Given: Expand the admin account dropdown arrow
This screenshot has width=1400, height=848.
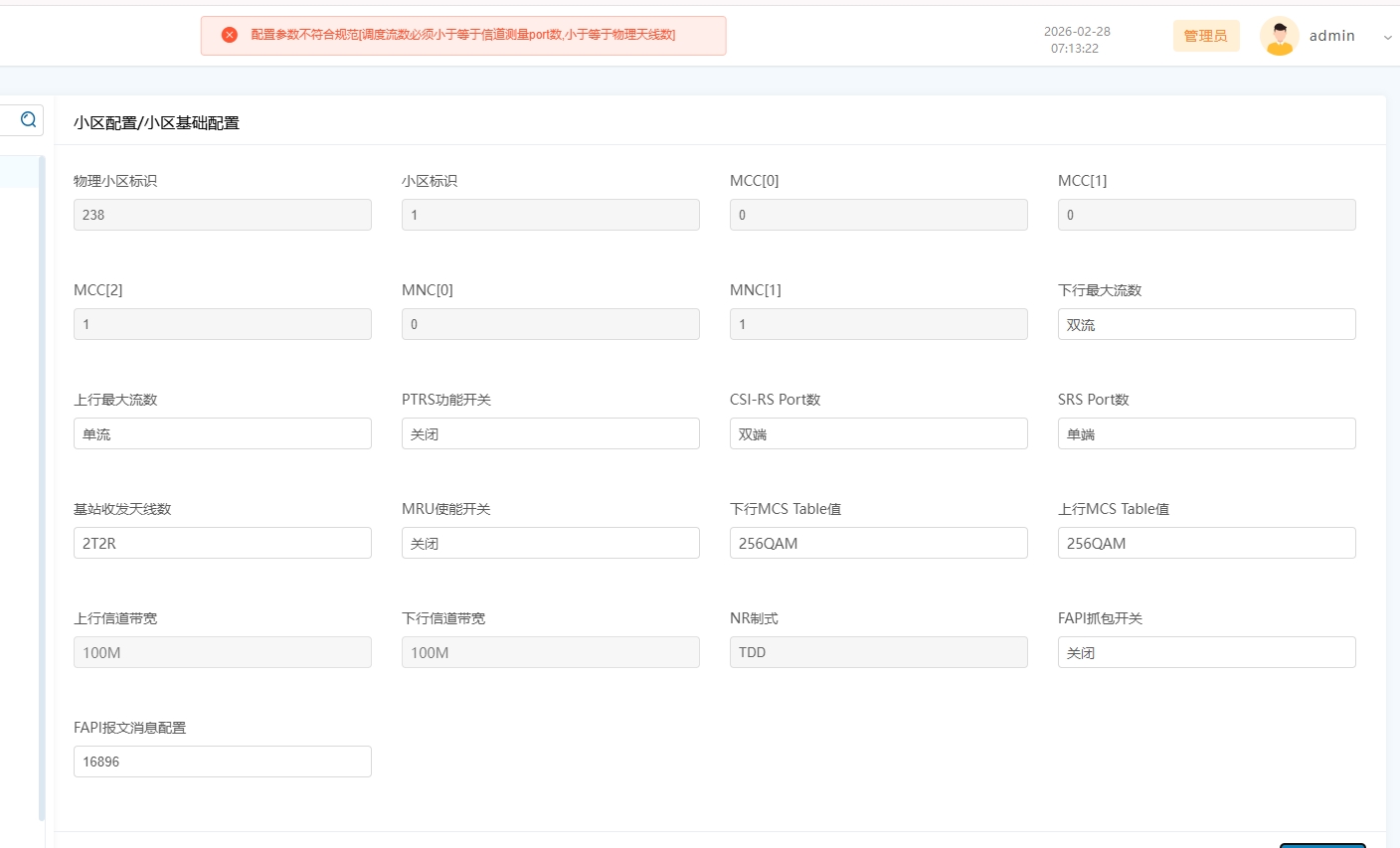Looking at the screenshot, I should [1387, 37].
